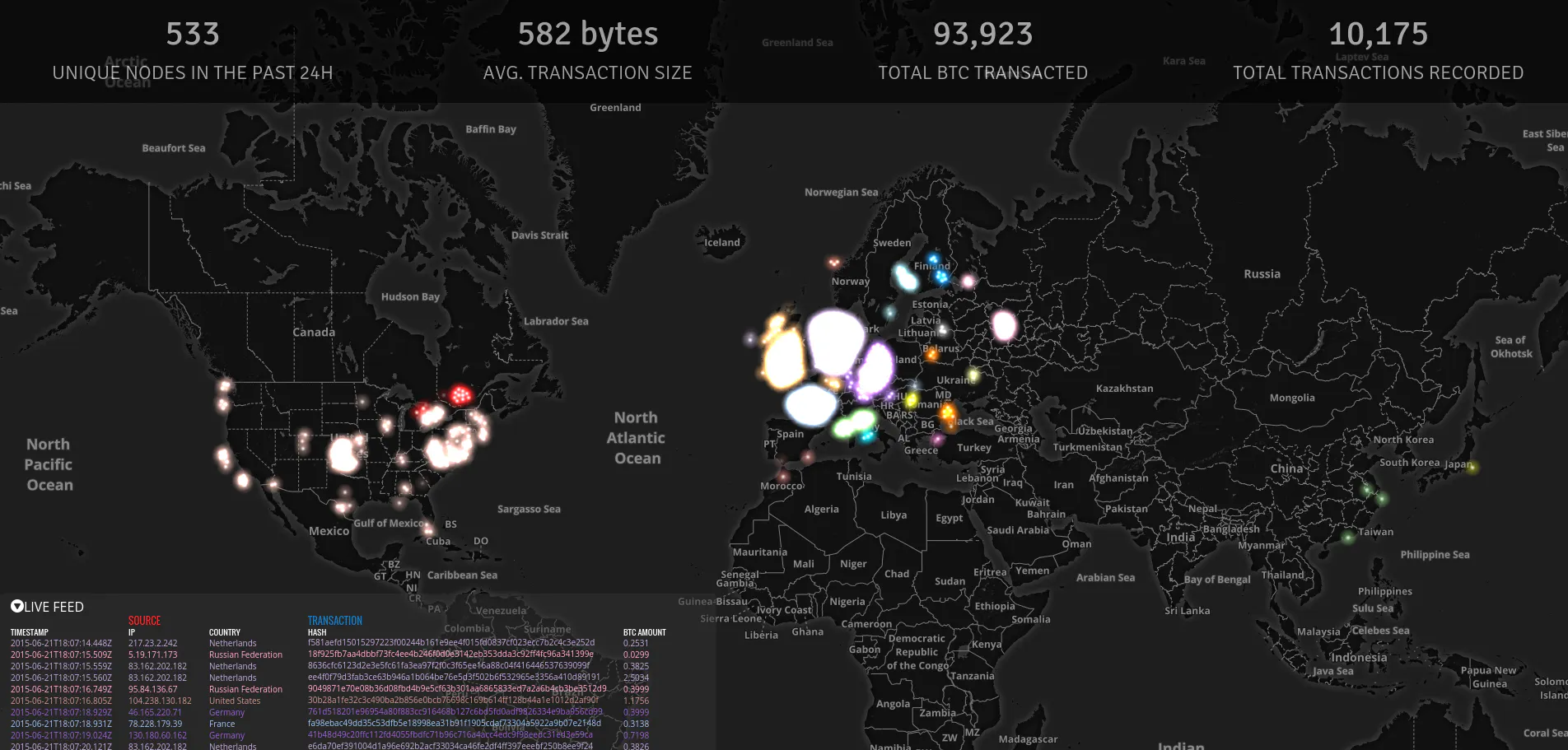Click the Kazakhstan label on the map
Viewport: 1568px width, 750px height.
[x=1125, y=389]
